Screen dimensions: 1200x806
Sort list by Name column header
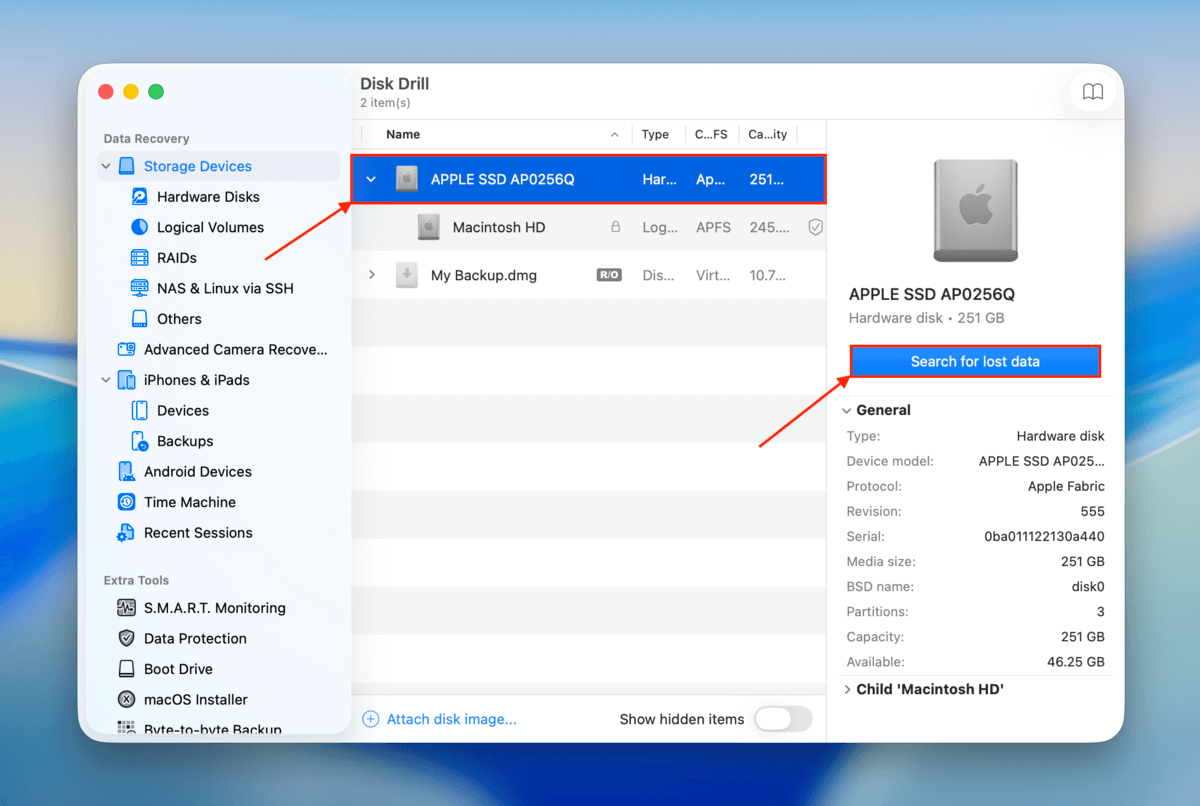tap(403, 134)
